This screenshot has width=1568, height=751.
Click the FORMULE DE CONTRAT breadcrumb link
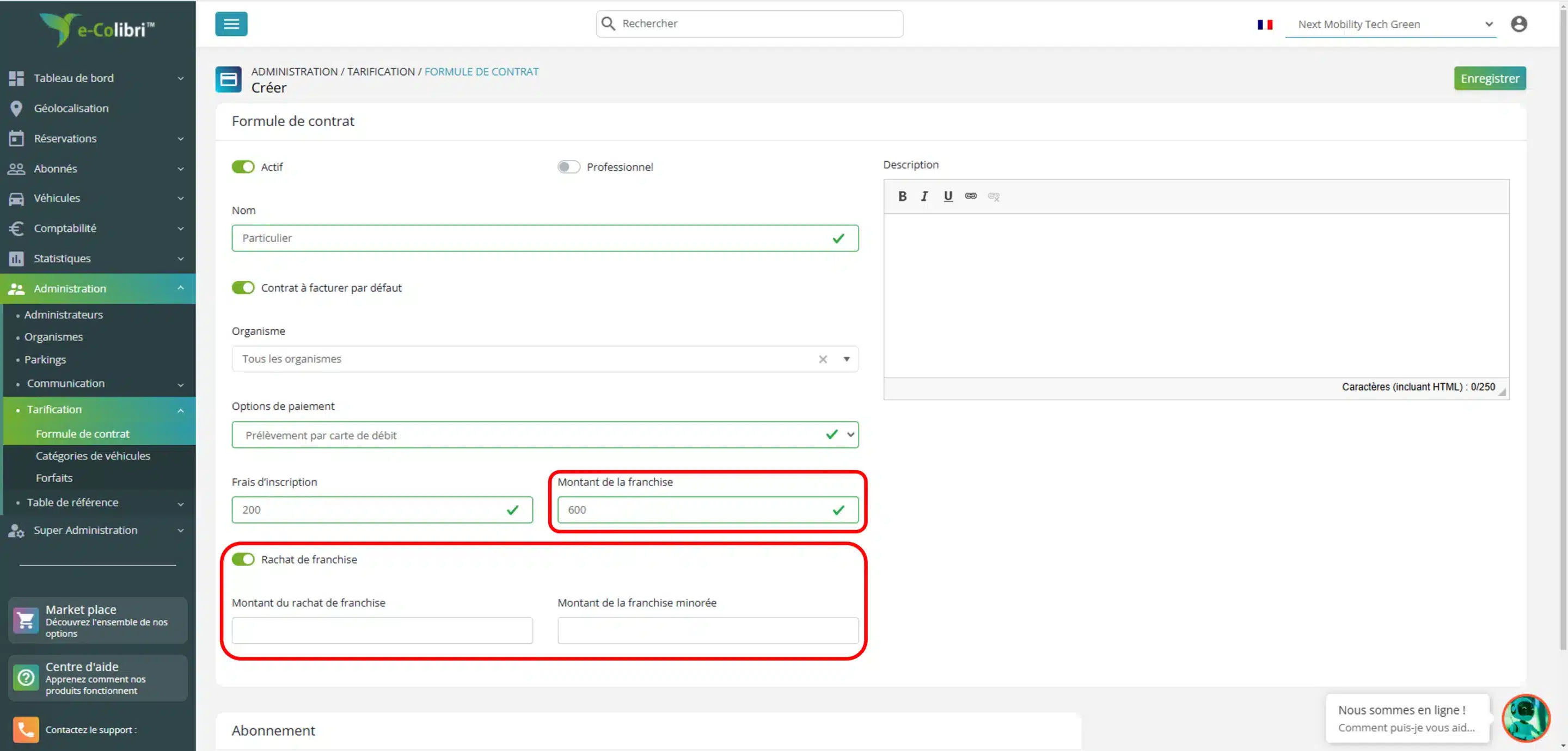(481, 71)
